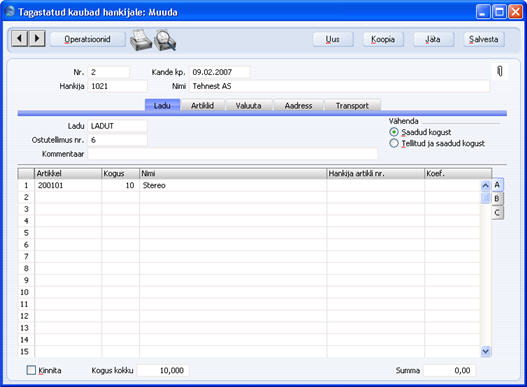The height and width of the screenshot is (387, 527).
Task: Click the Salvesta button
Action: tap(484, 39)
